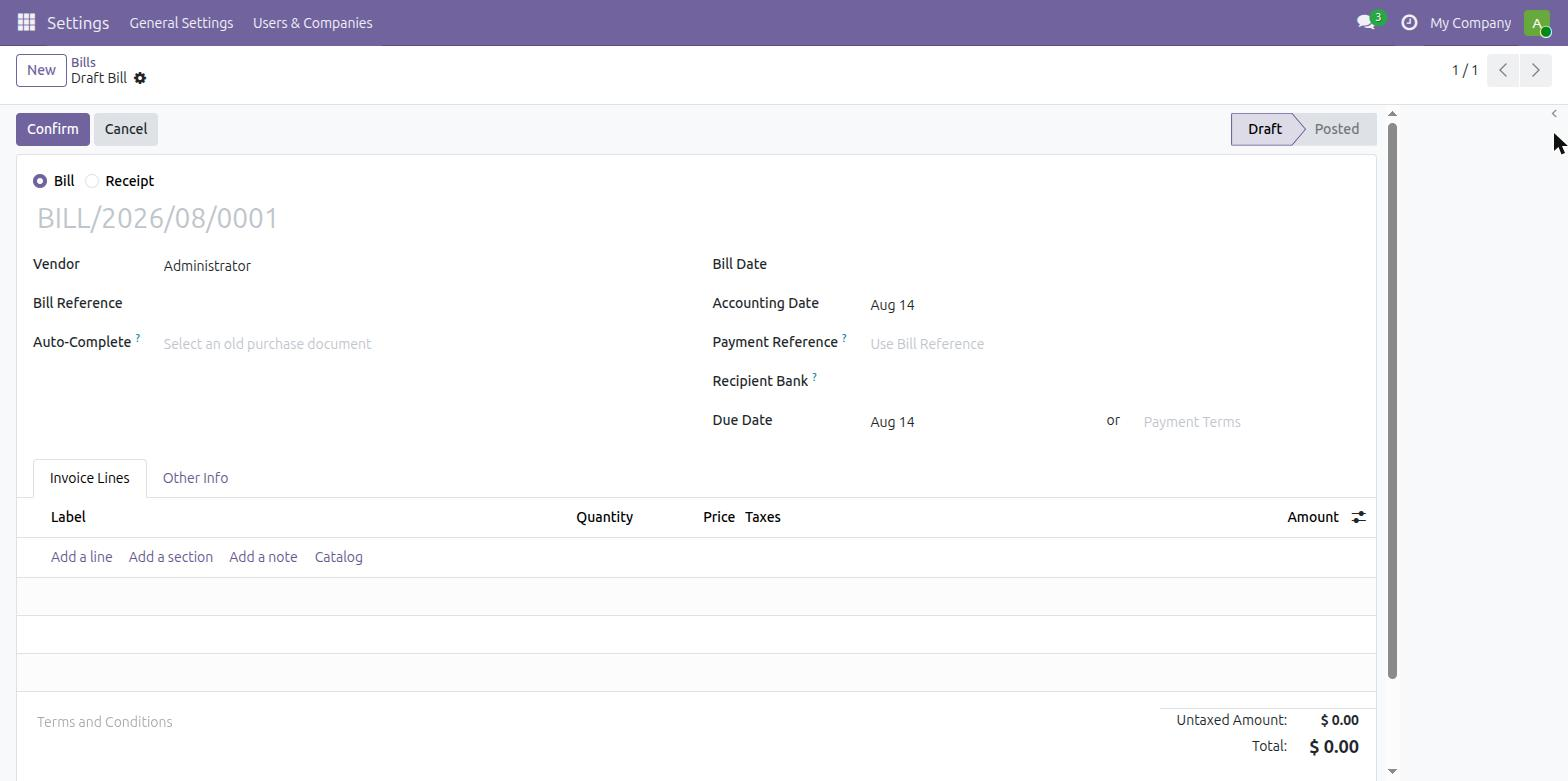Open the apps grid menu icon
Image resolution: width=1568 pixels, height=781 pixels.
(x=27, y=22)
